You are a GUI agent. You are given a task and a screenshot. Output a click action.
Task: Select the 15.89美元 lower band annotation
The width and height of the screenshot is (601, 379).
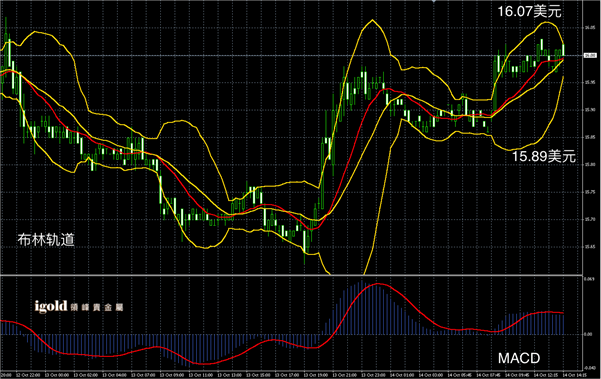544,156
